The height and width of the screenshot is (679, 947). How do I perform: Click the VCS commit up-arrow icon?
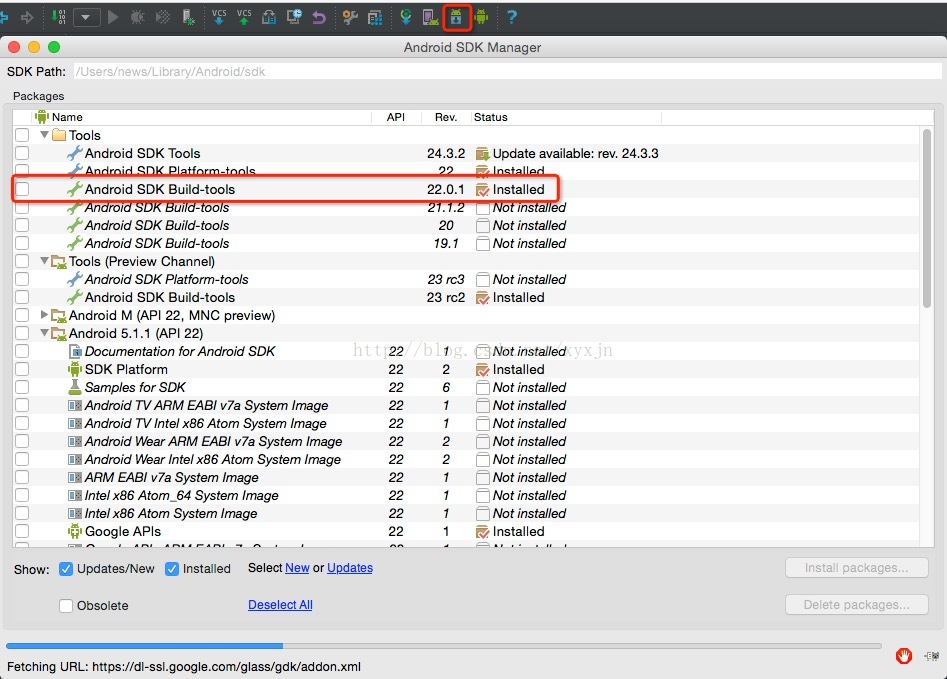[244, 17]
